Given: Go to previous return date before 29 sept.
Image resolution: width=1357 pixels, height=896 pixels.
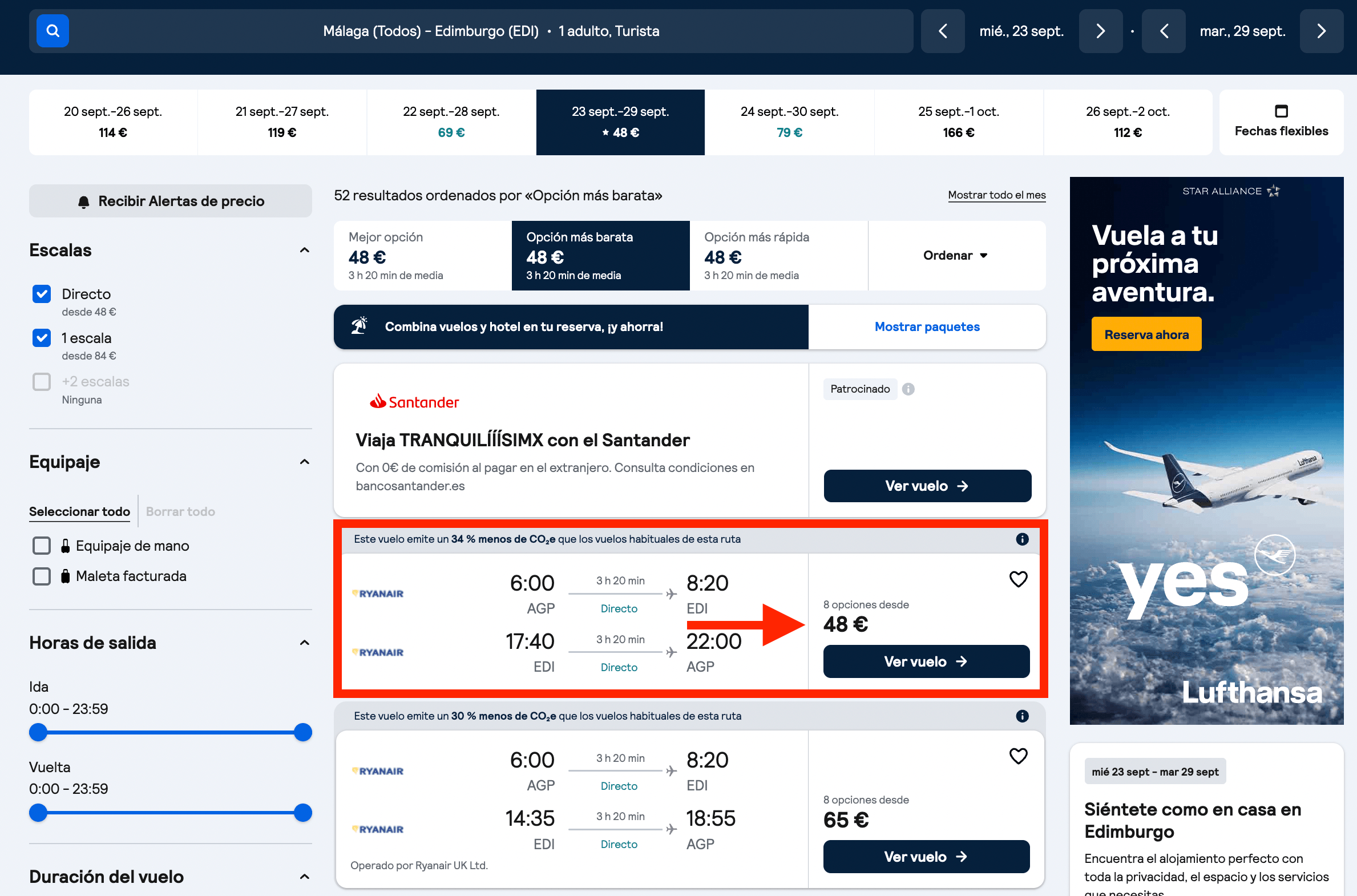Looking at the screenshot, I should click(x=1164, y=31).
